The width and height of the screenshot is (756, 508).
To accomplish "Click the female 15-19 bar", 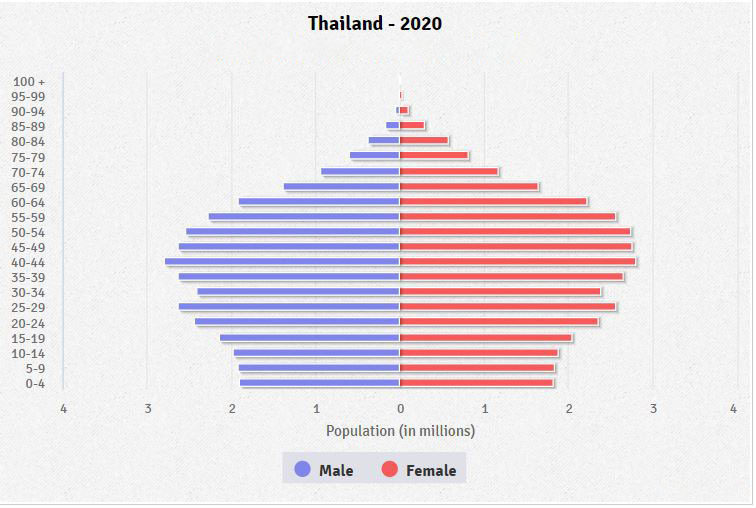I will point(485,338).
